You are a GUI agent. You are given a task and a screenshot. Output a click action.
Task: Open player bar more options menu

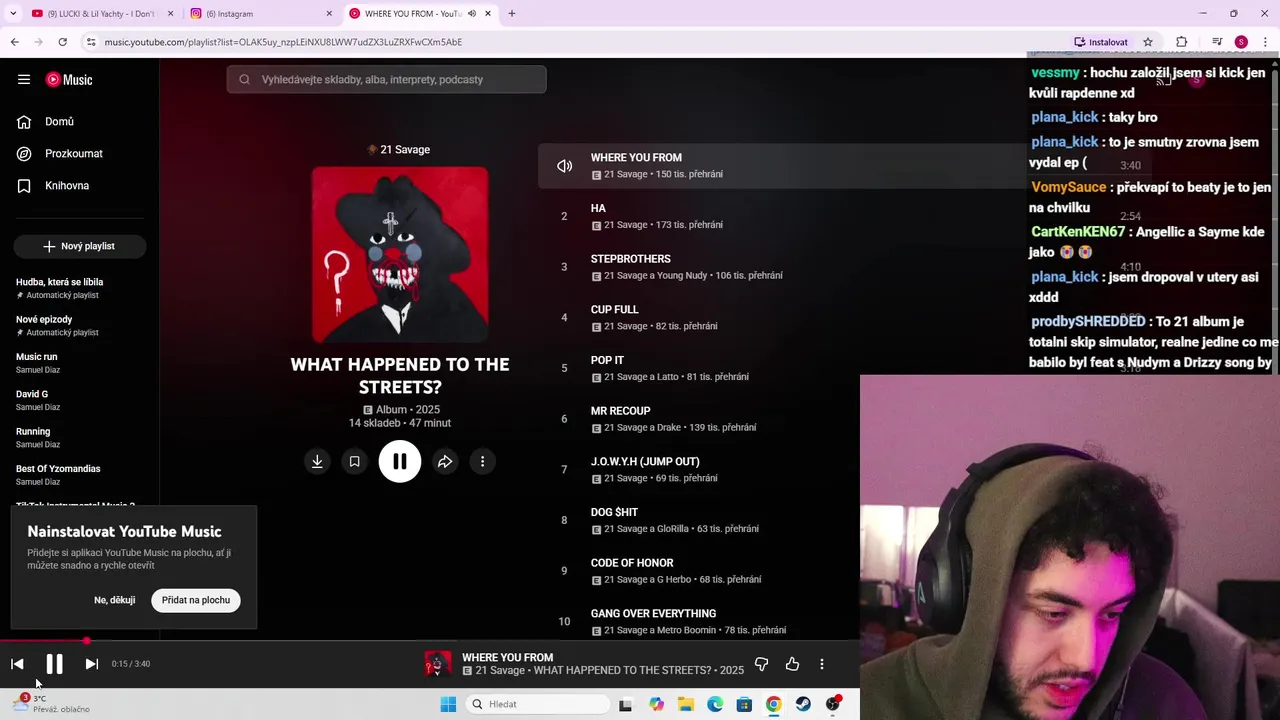[x=822, y=664]
